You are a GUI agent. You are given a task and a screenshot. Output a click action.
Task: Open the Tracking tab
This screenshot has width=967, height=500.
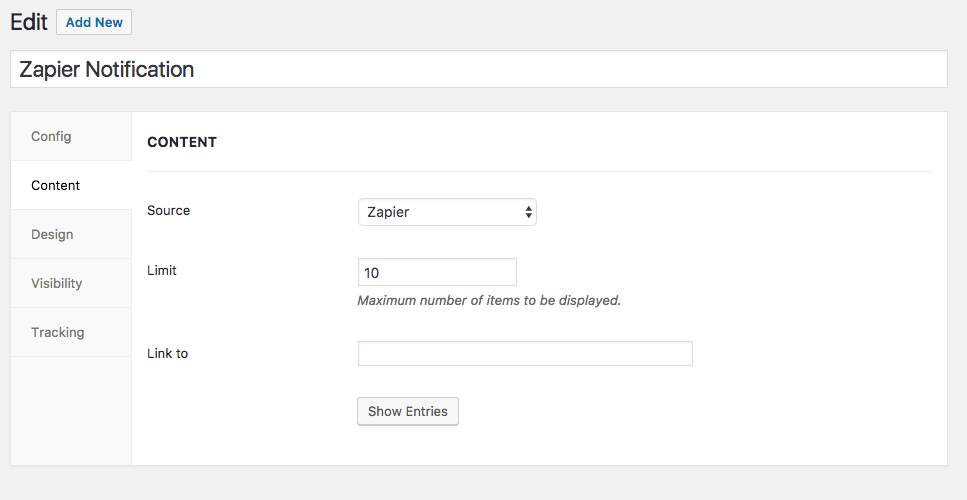tap(71, 332)
